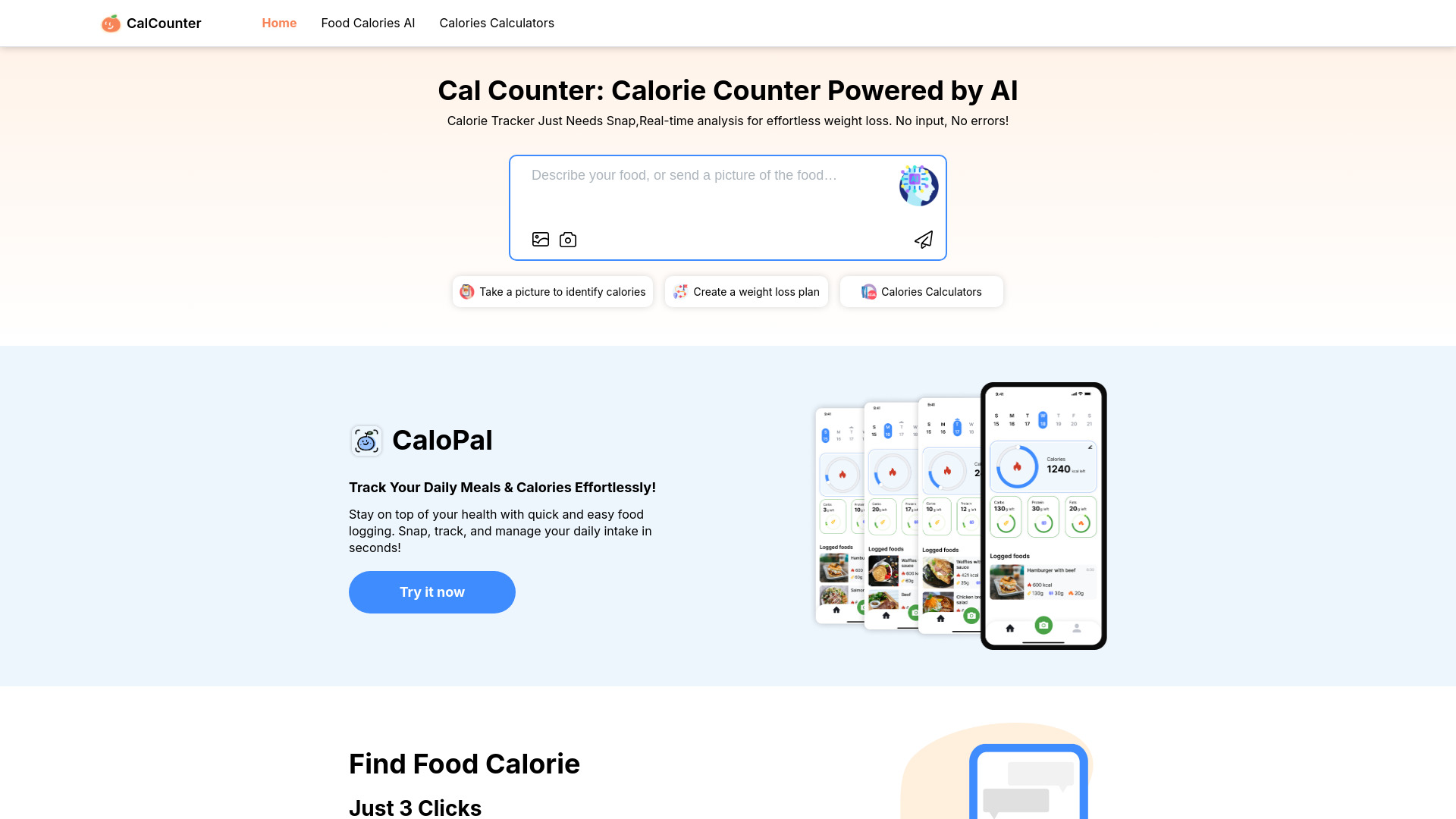
Task: Click the 'Home' tab in the navigation bar
Action: coord(279,23)
